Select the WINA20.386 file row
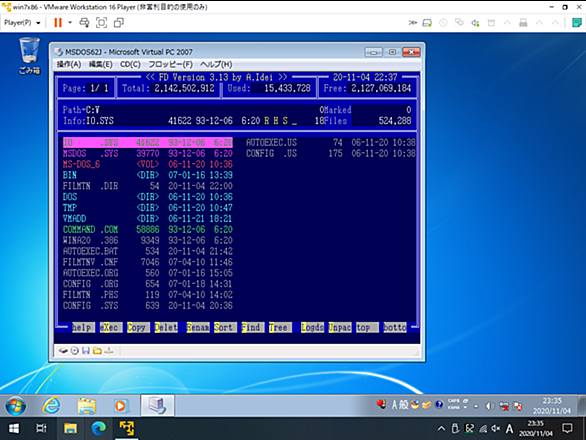Image resolution: width=586 pixels, height=440 pixels. [x=148, y=240]
